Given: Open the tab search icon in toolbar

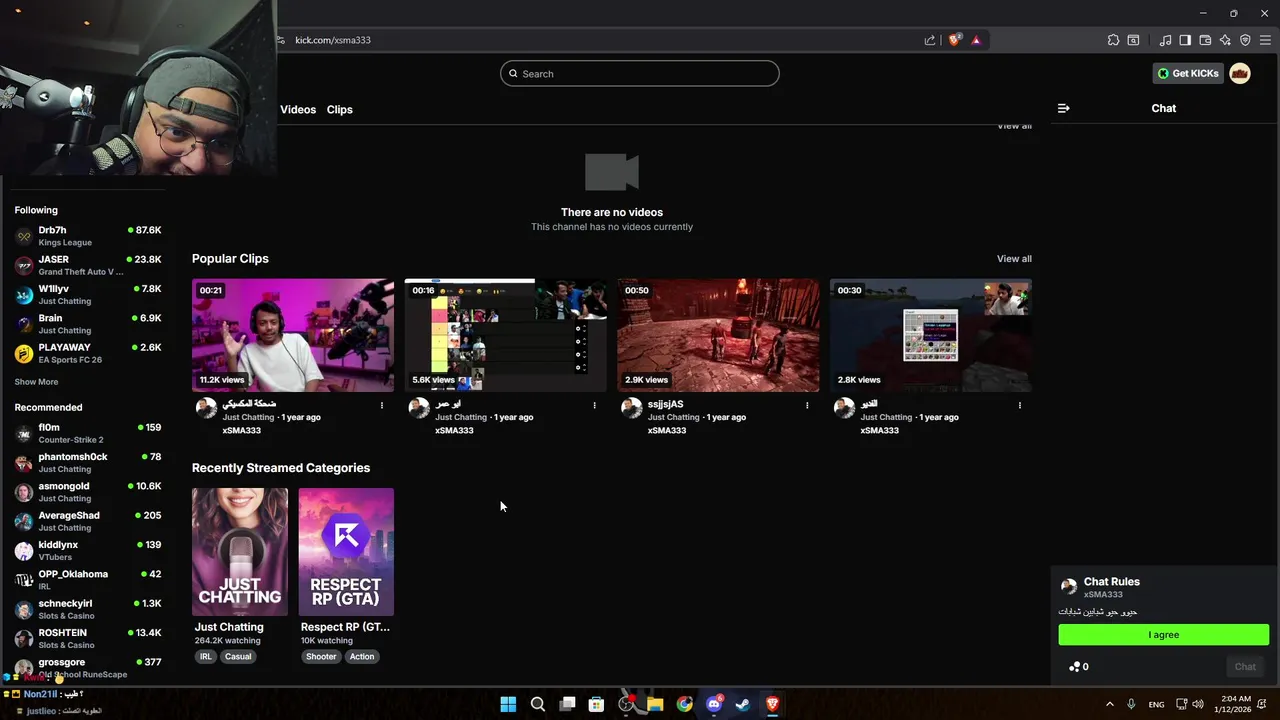Looking at the screenshot, I should (x=1133, y=40).
